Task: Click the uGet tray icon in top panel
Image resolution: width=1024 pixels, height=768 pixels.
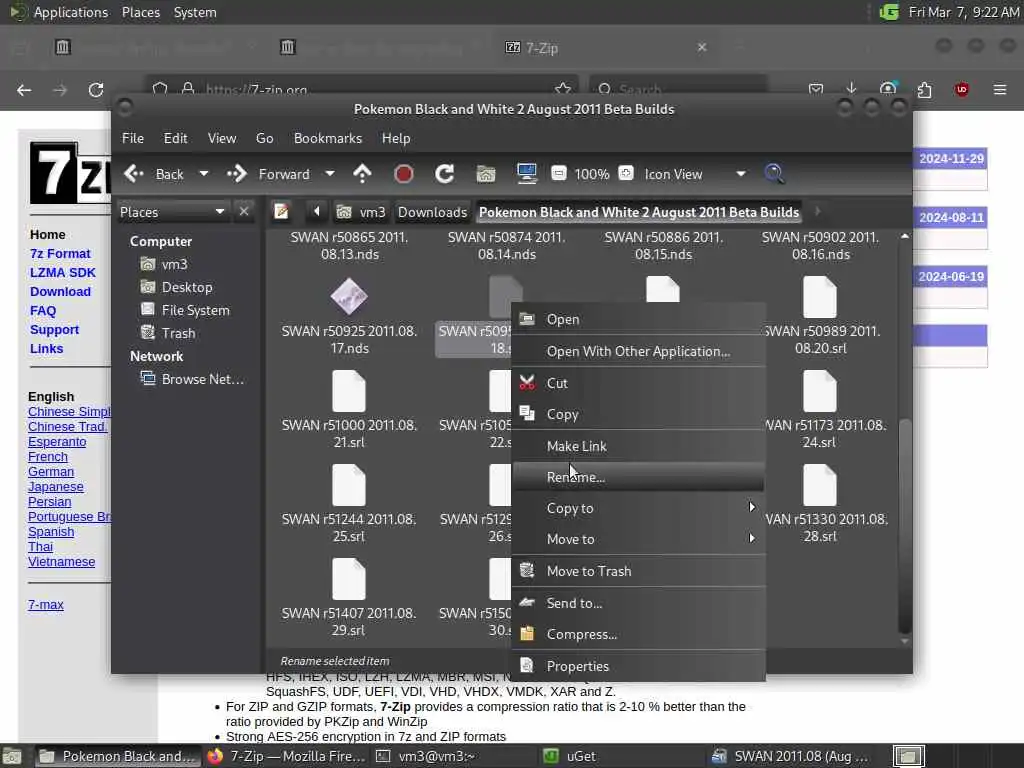Action: (x=889, y=12)
